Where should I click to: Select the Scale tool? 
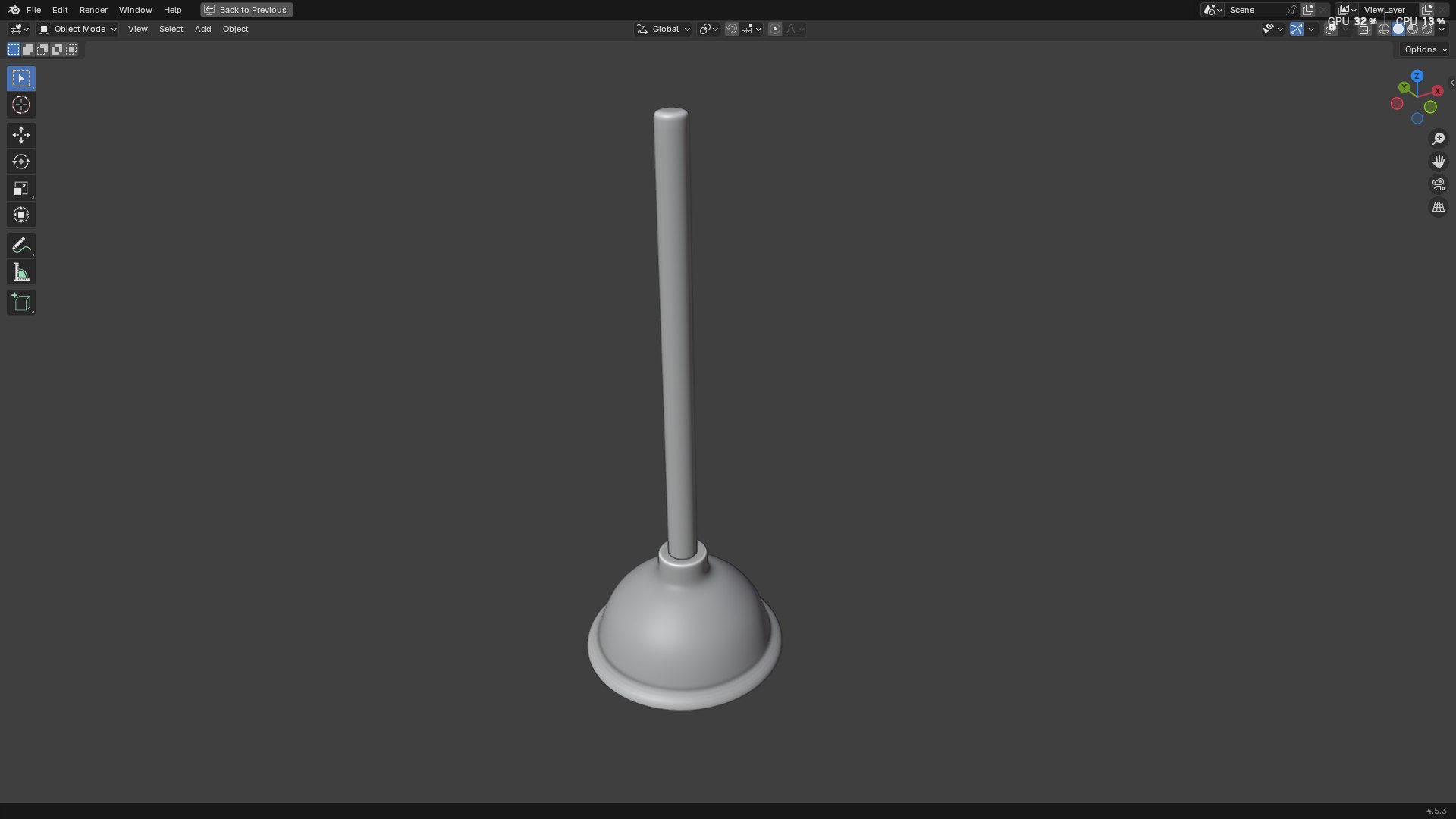21,188
